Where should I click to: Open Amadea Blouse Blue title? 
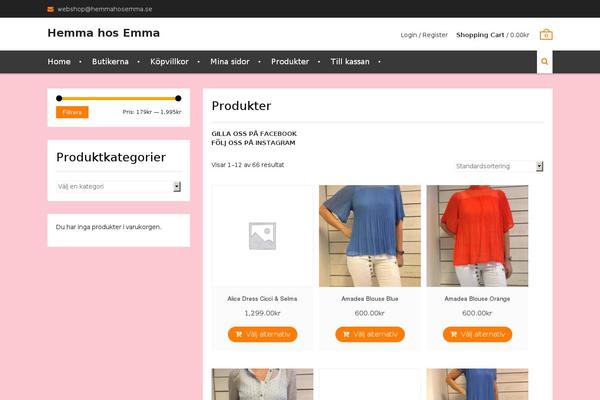pyautogui.click(x=370, y=299)
